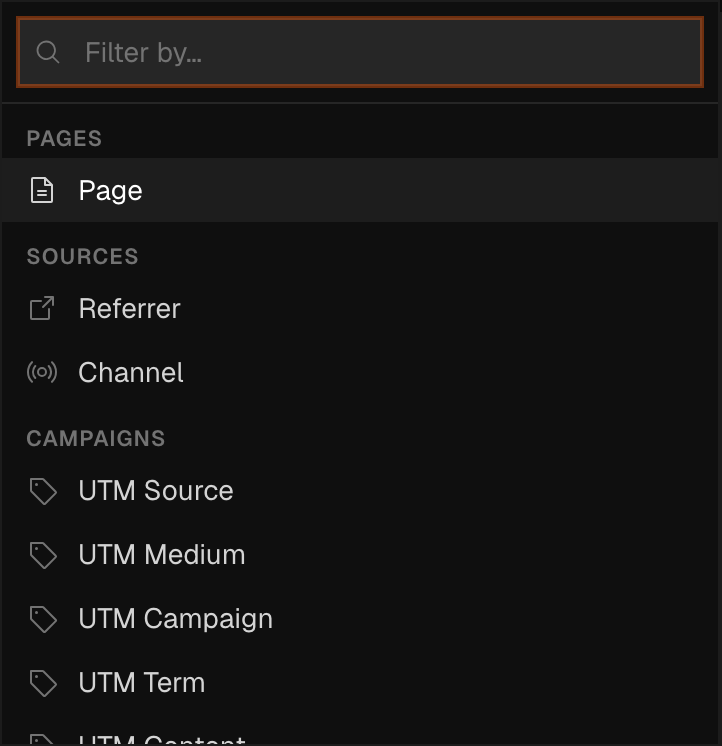Select the UTM Campaign filter
This screenshot has width=722, height=746.
pos(360,618)
